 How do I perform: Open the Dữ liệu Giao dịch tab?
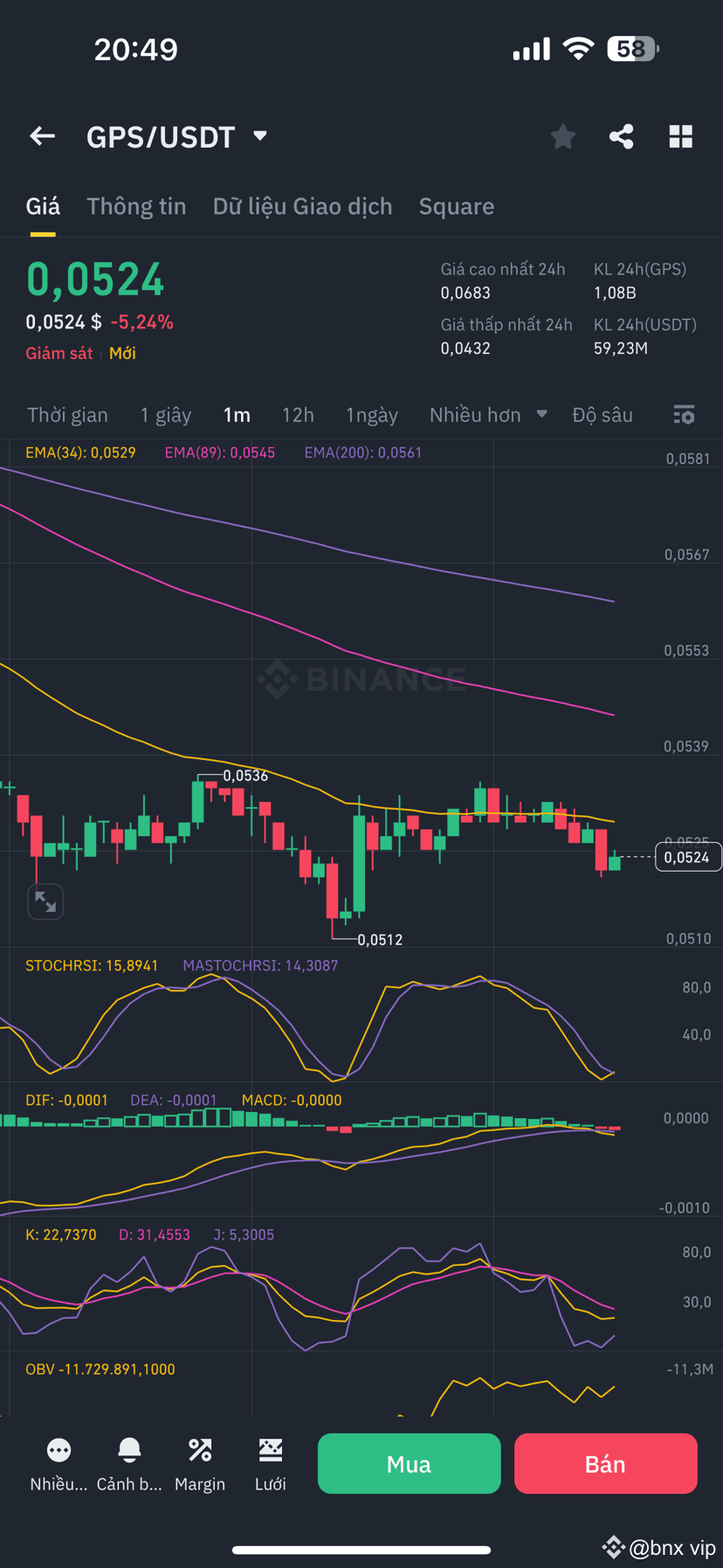pyautogui.click(x=302, y=206)
